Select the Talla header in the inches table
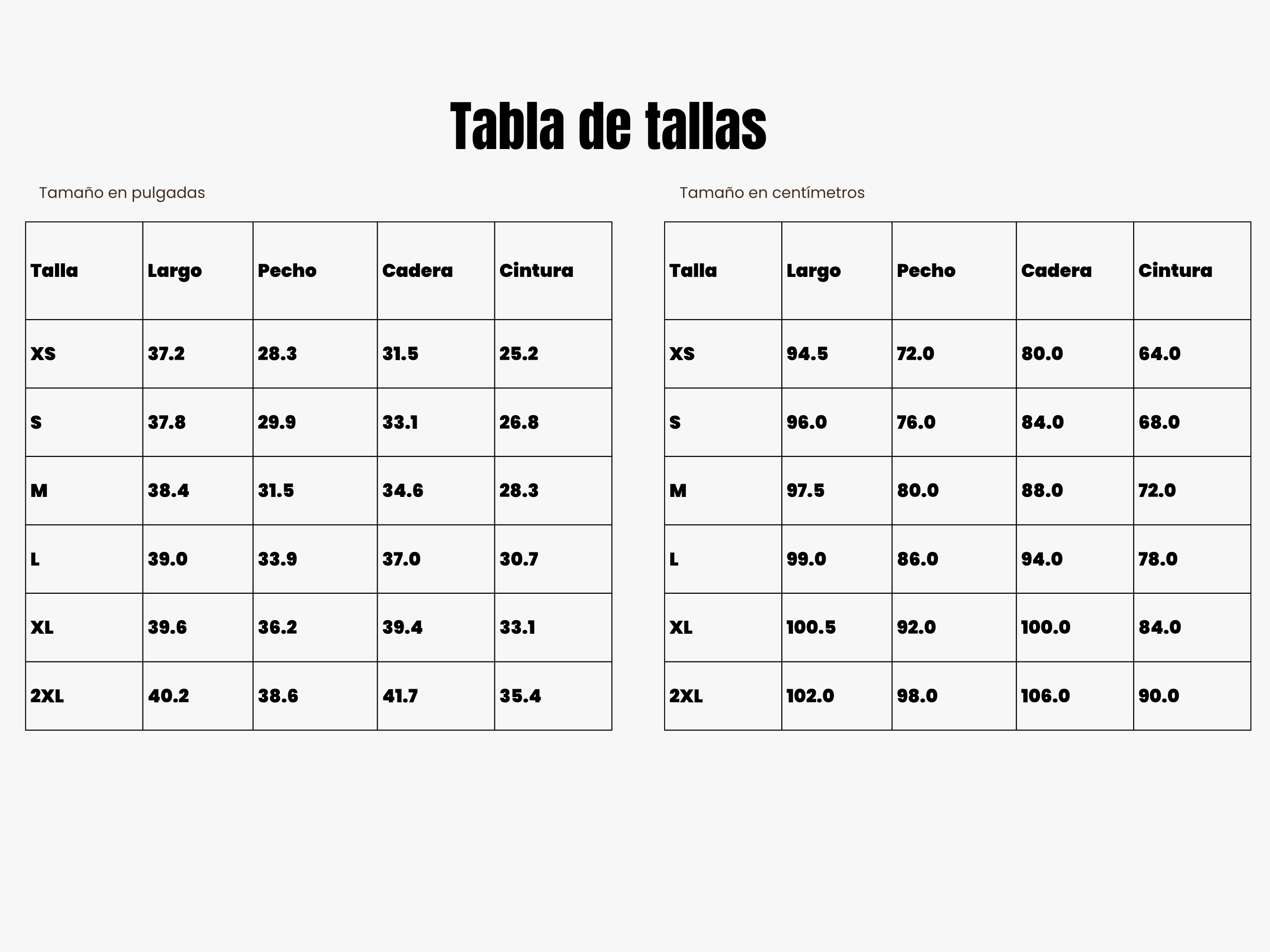Image resolution: width=1270 pixels, height=952 pixels. click(x=54, y=270)
